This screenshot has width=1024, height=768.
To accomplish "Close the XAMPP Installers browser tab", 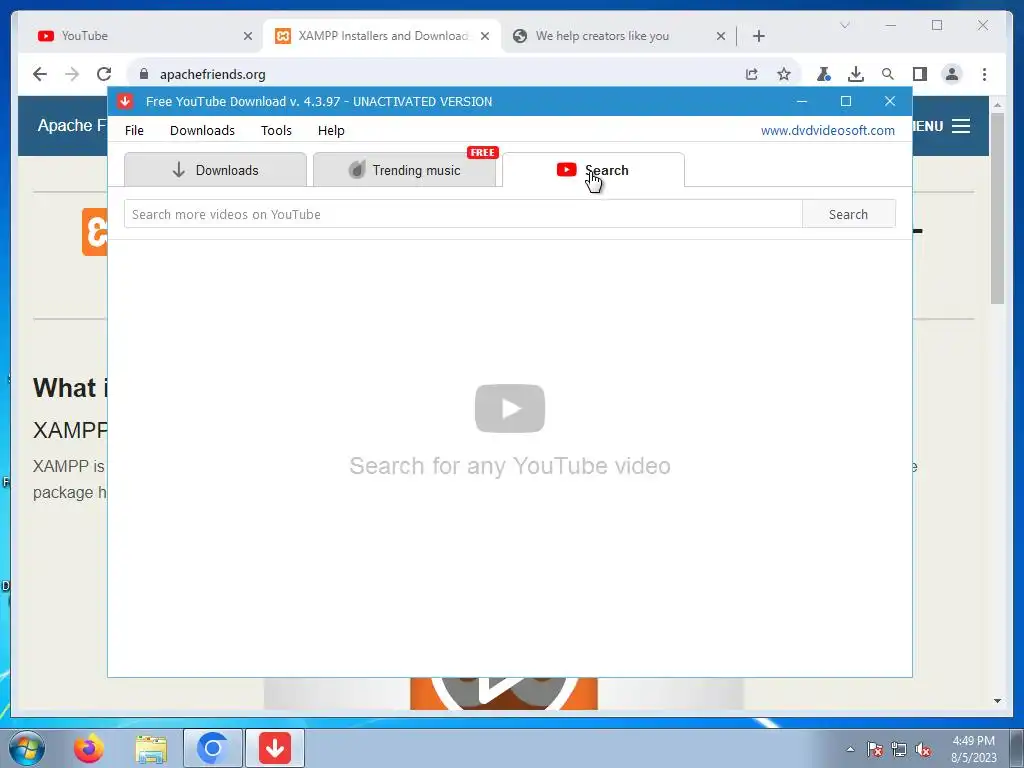I will [485, 36].
